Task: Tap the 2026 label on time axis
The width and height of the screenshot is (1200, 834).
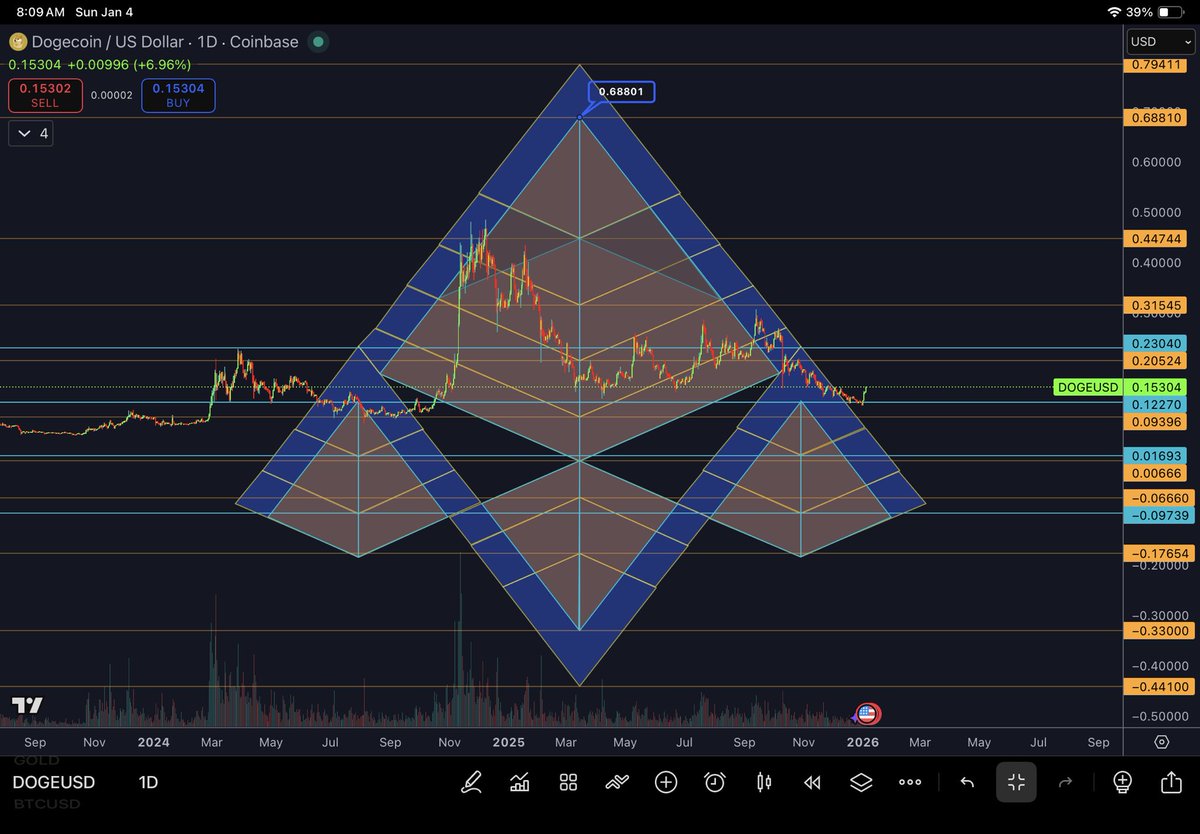Action: pos(862,743)
